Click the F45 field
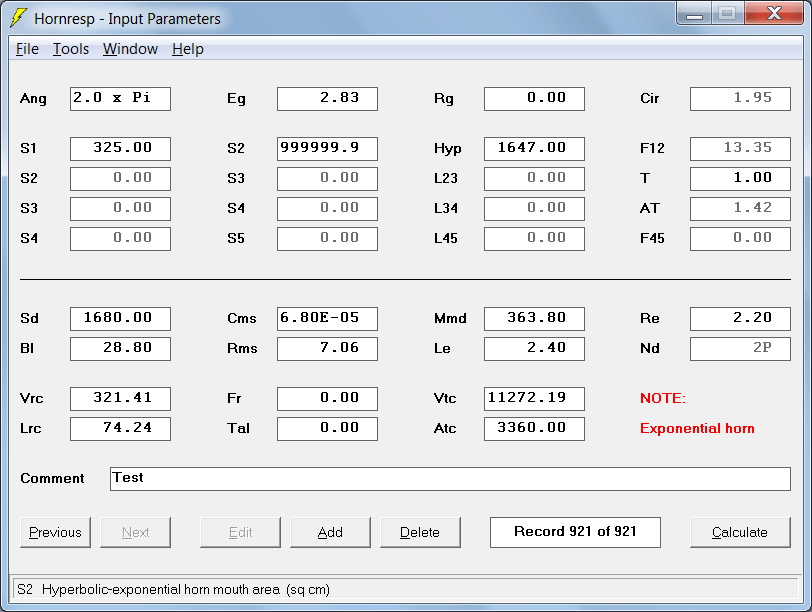This screenshot has height=612, width=812. click(x=741, y=239)
